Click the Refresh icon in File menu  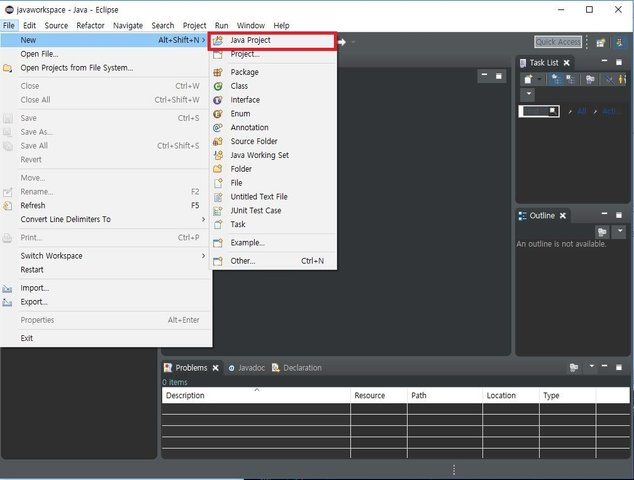tap(7, 206)
